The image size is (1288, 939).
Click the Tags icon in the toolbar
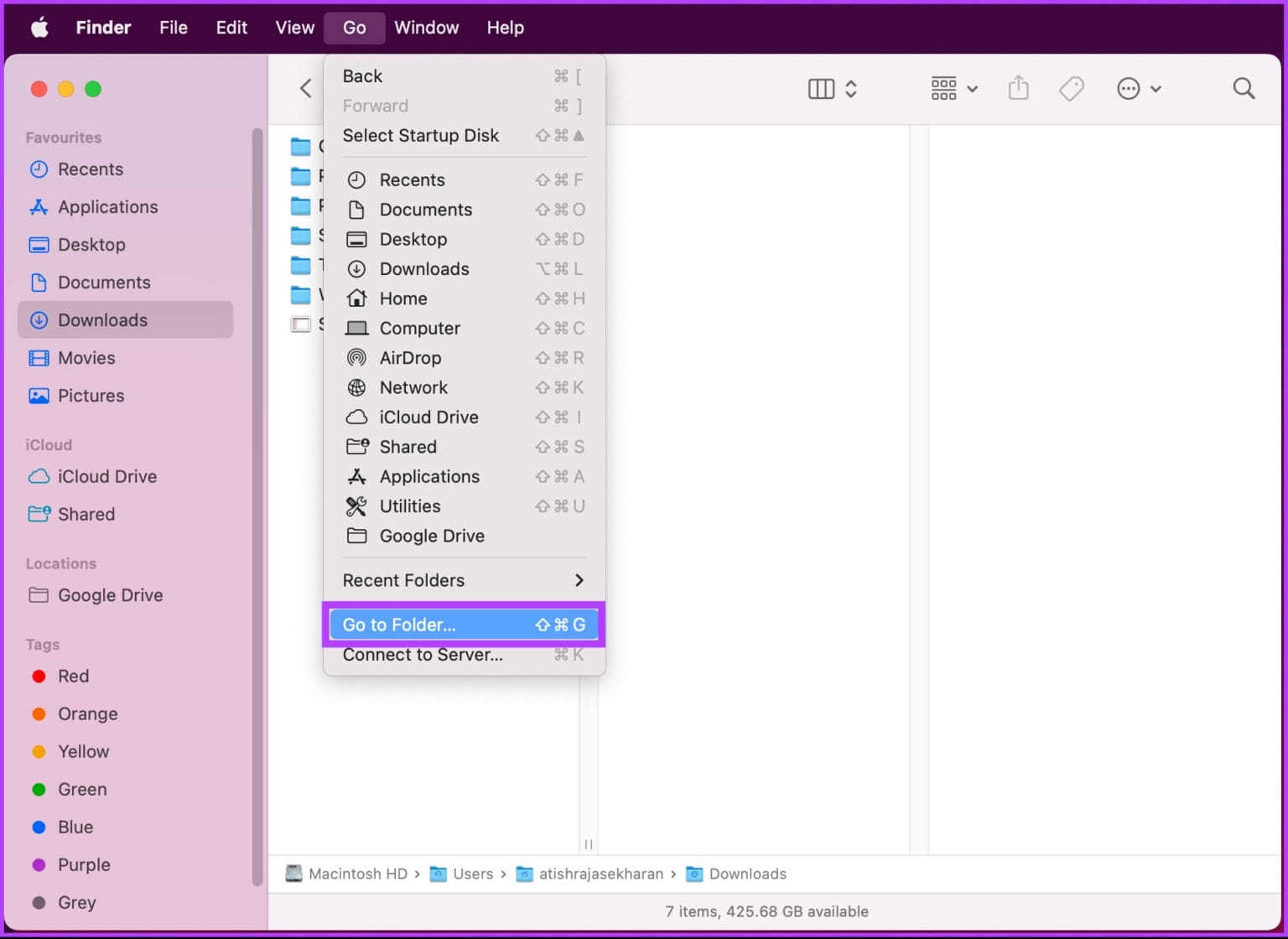point(1072,88)
